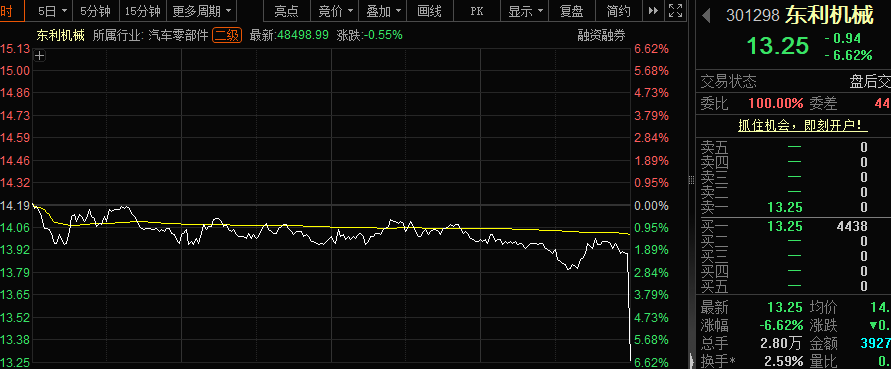Image resolution: width=891 pixels, height=369 pixels.
Task: Click the 15.00 price axis label
Action: [x=15, y=71]
